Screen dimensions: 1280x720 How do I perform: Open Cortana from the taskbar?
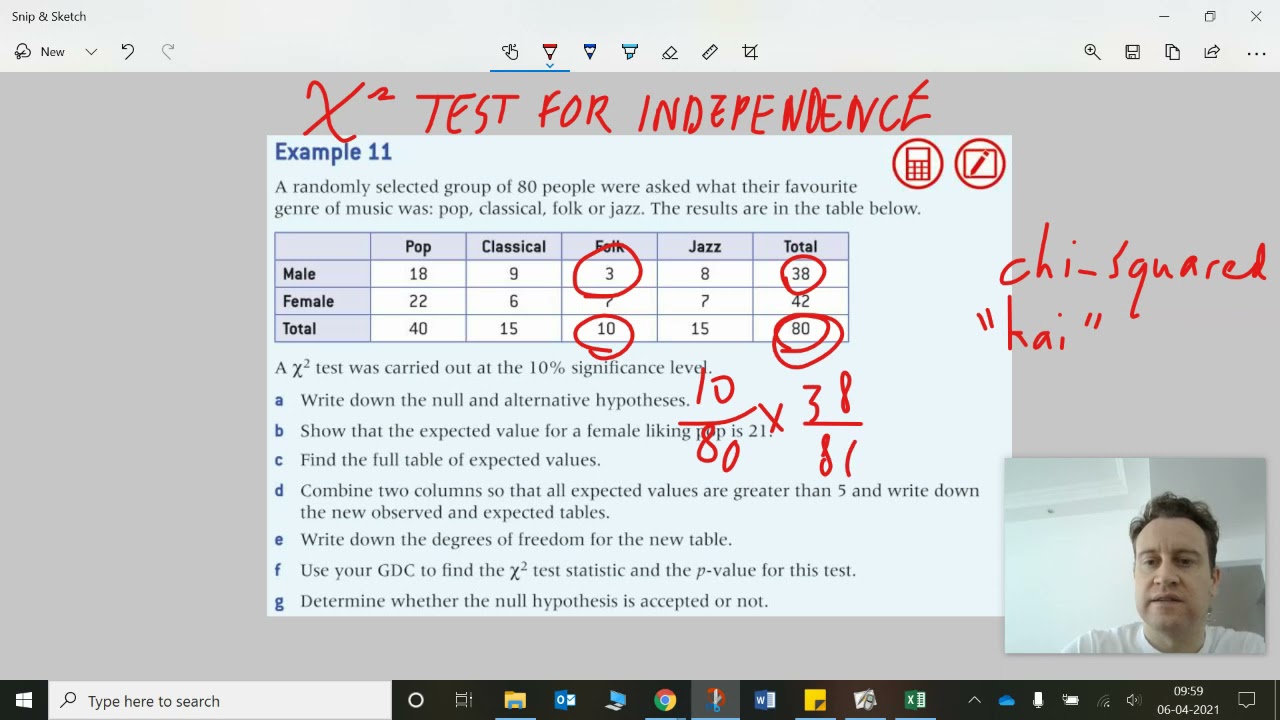416,700
